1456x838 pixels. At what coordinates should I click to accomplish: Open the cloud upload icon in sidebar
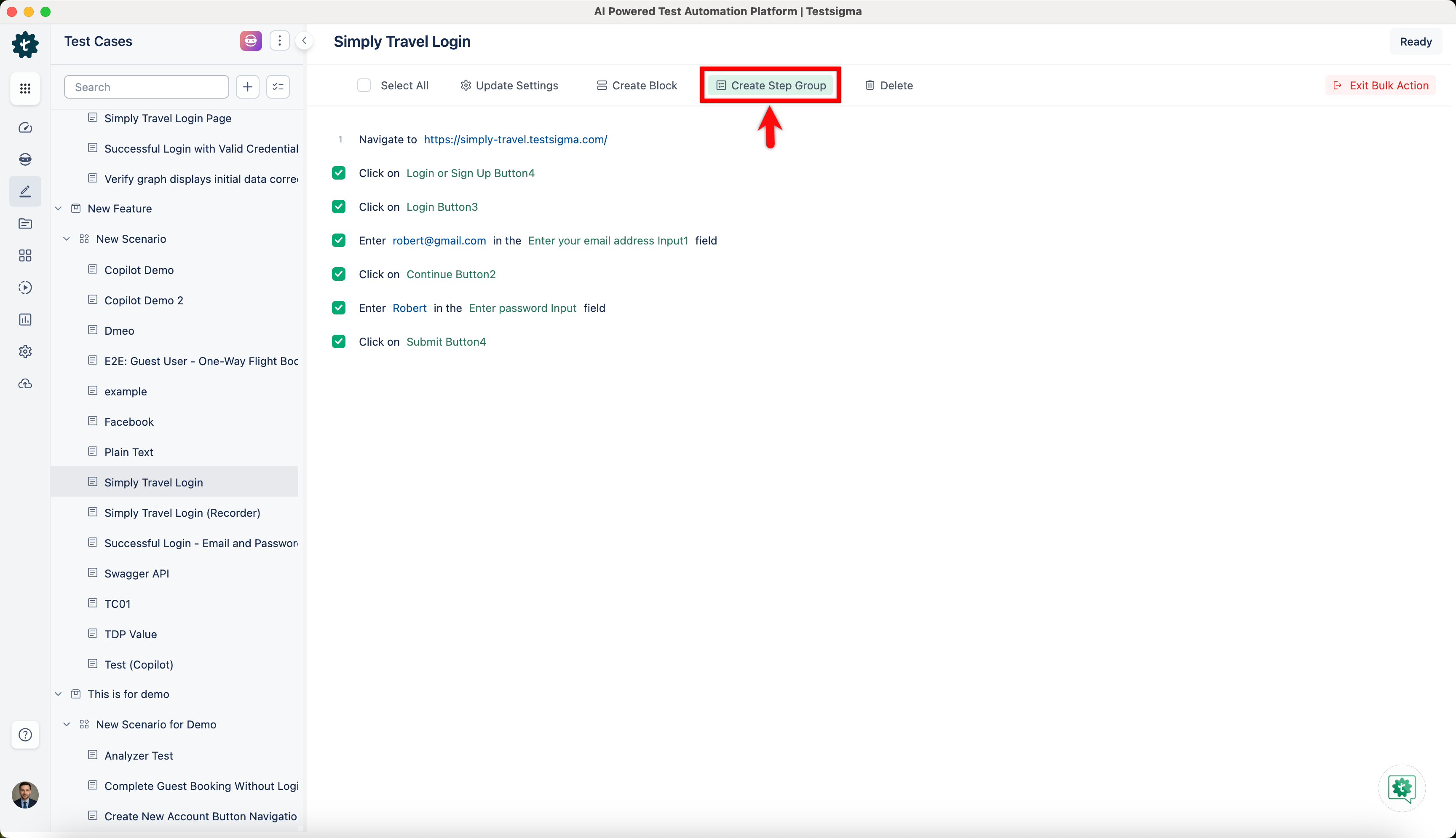click(25, 384)
